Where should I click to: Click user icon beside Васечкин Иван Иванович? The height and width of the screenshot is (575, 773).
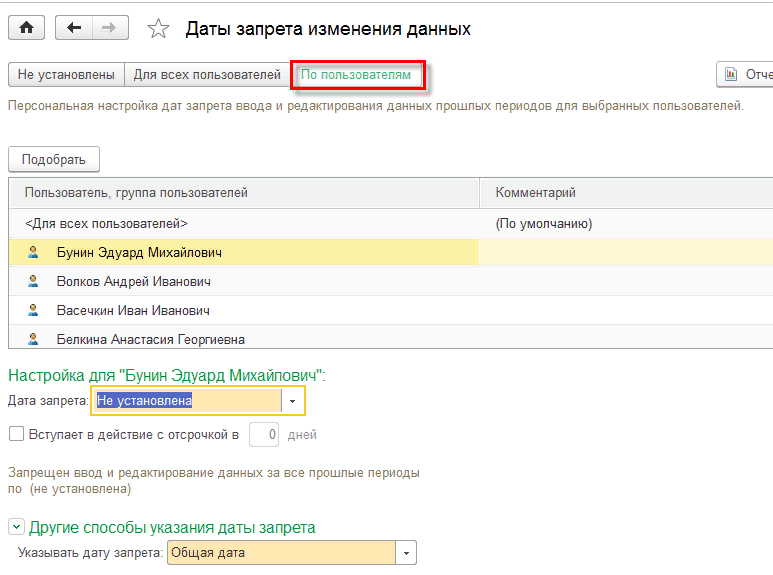[33, 311]
